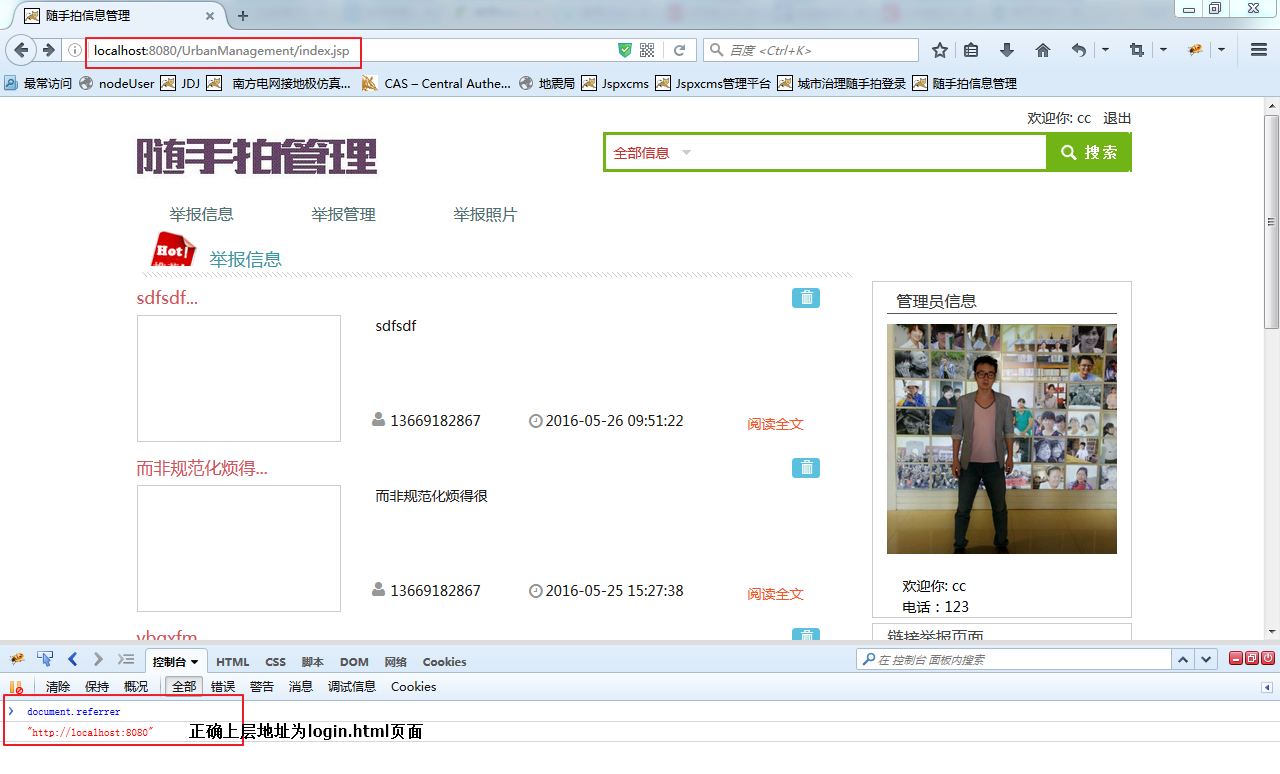Open the CAS – Central Authe... bookmark
The width and height of the screenshot is (1280, 774).
pyautogui.click(x=436, y=84)
